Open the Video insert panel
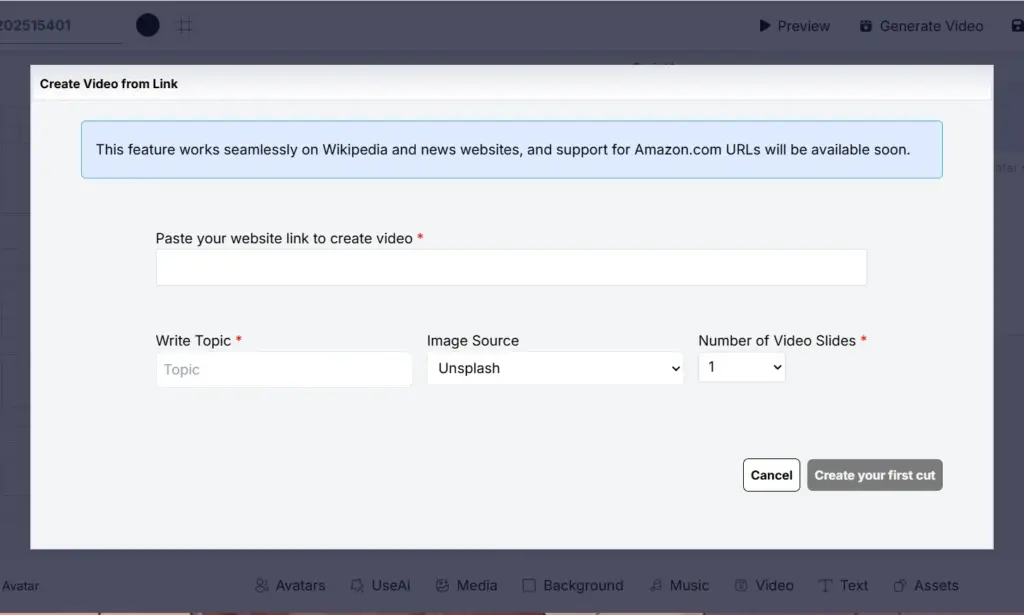The image size is (1024, 615). [764, 585]
